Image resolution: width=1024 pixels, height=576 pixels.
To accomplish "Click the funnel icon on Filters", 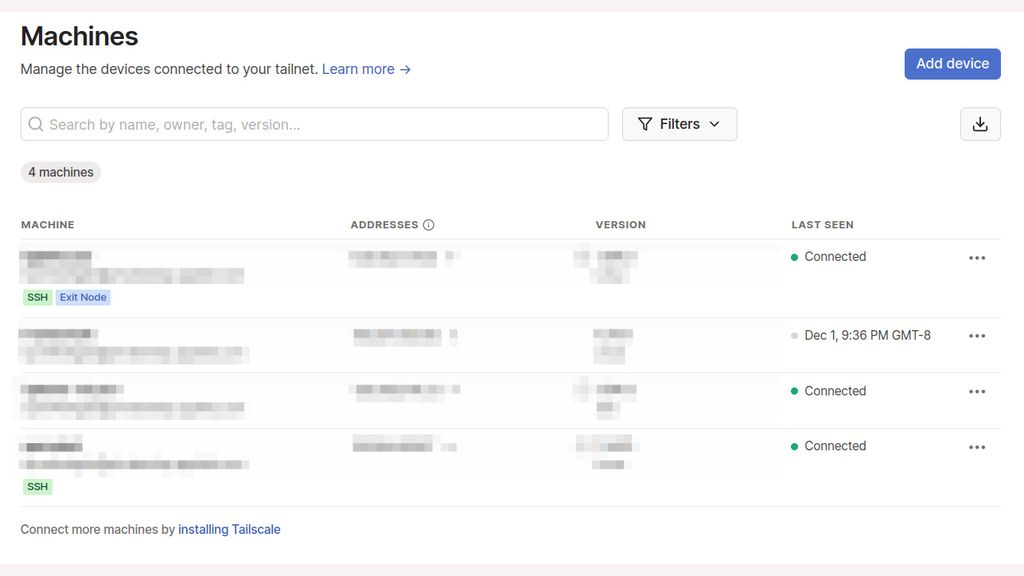I will tap(645, 124).
